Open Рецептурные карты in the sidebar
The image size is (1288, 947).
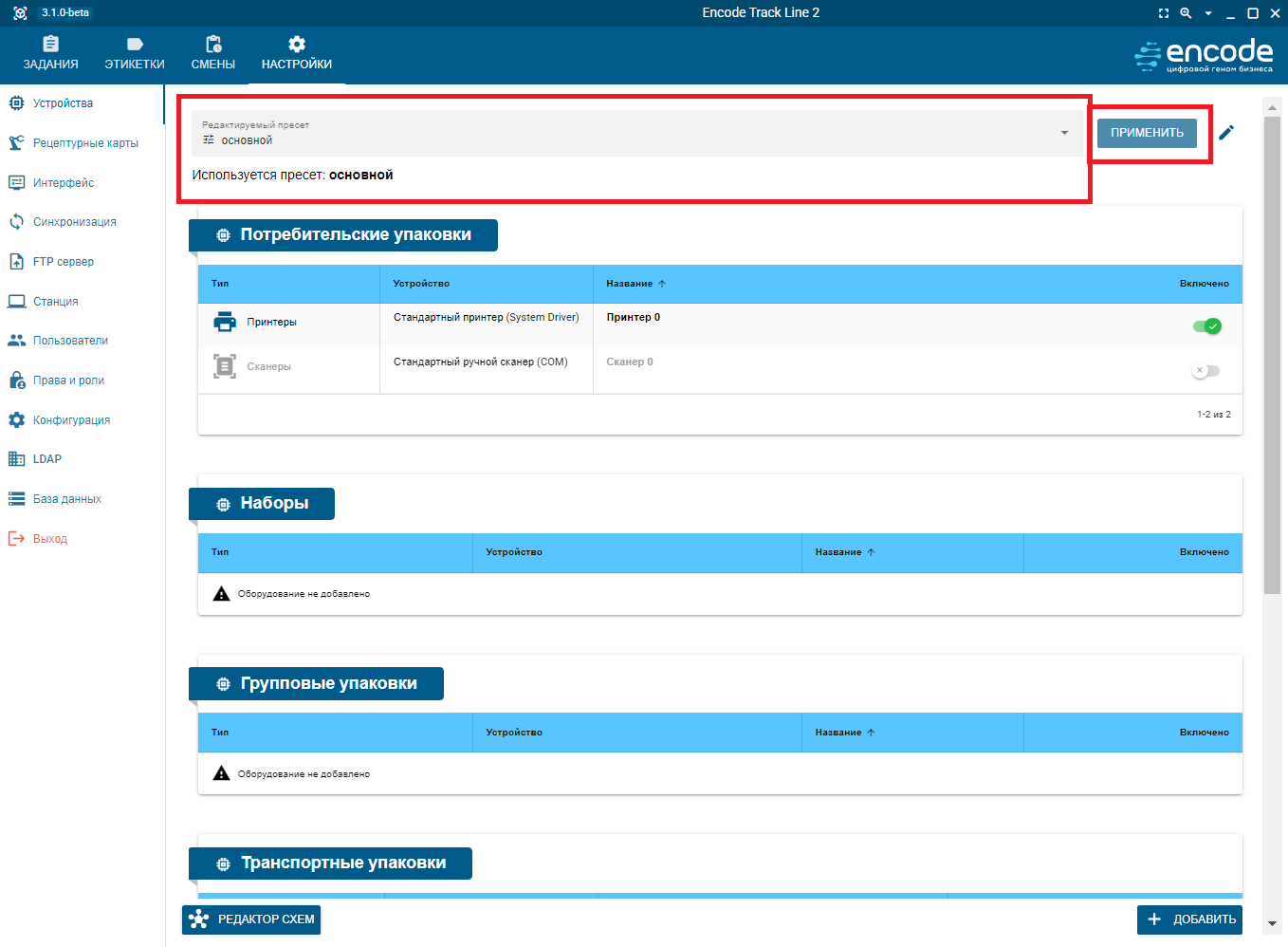(84, 143)
